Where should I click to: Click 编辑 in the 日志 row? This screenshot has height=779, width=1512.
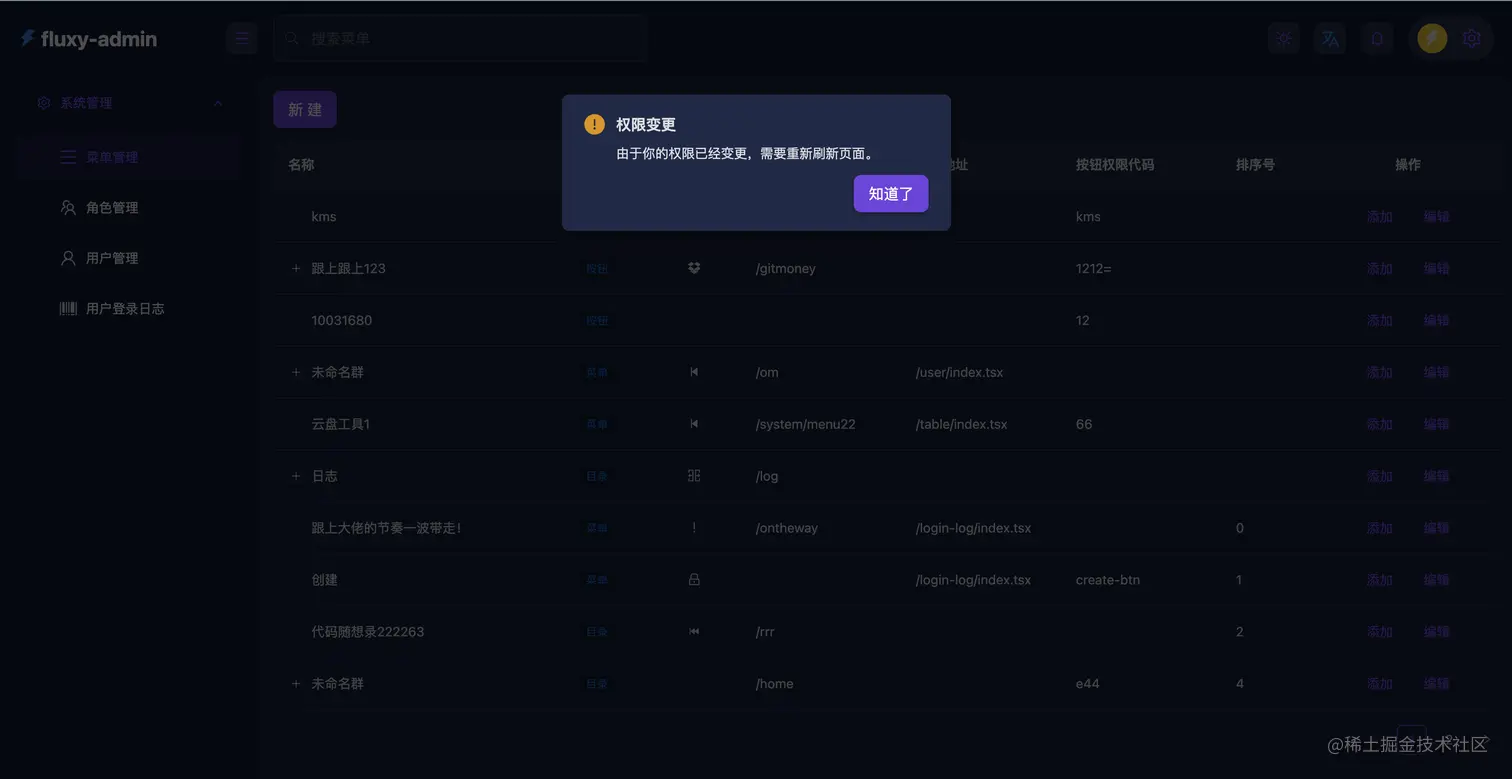[x=1437, y=476]
